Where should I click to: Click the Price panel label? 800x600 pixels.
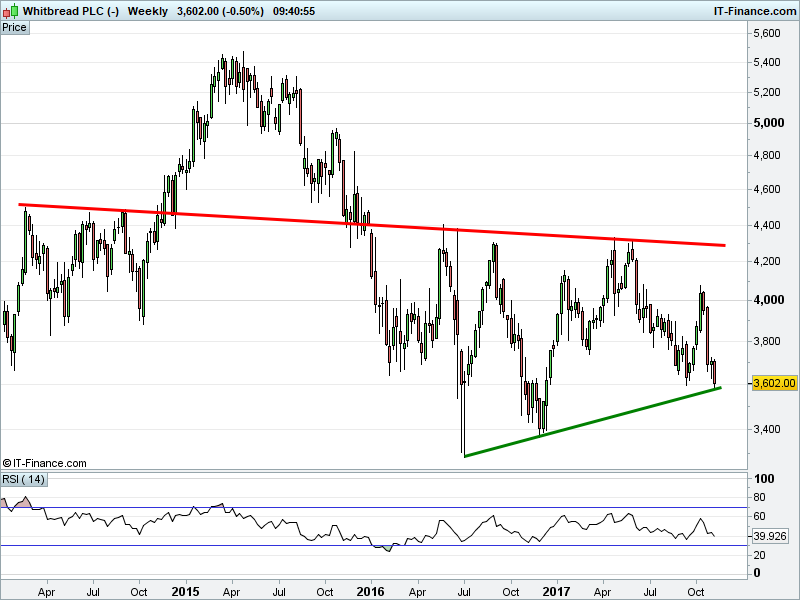coord(14,28)
